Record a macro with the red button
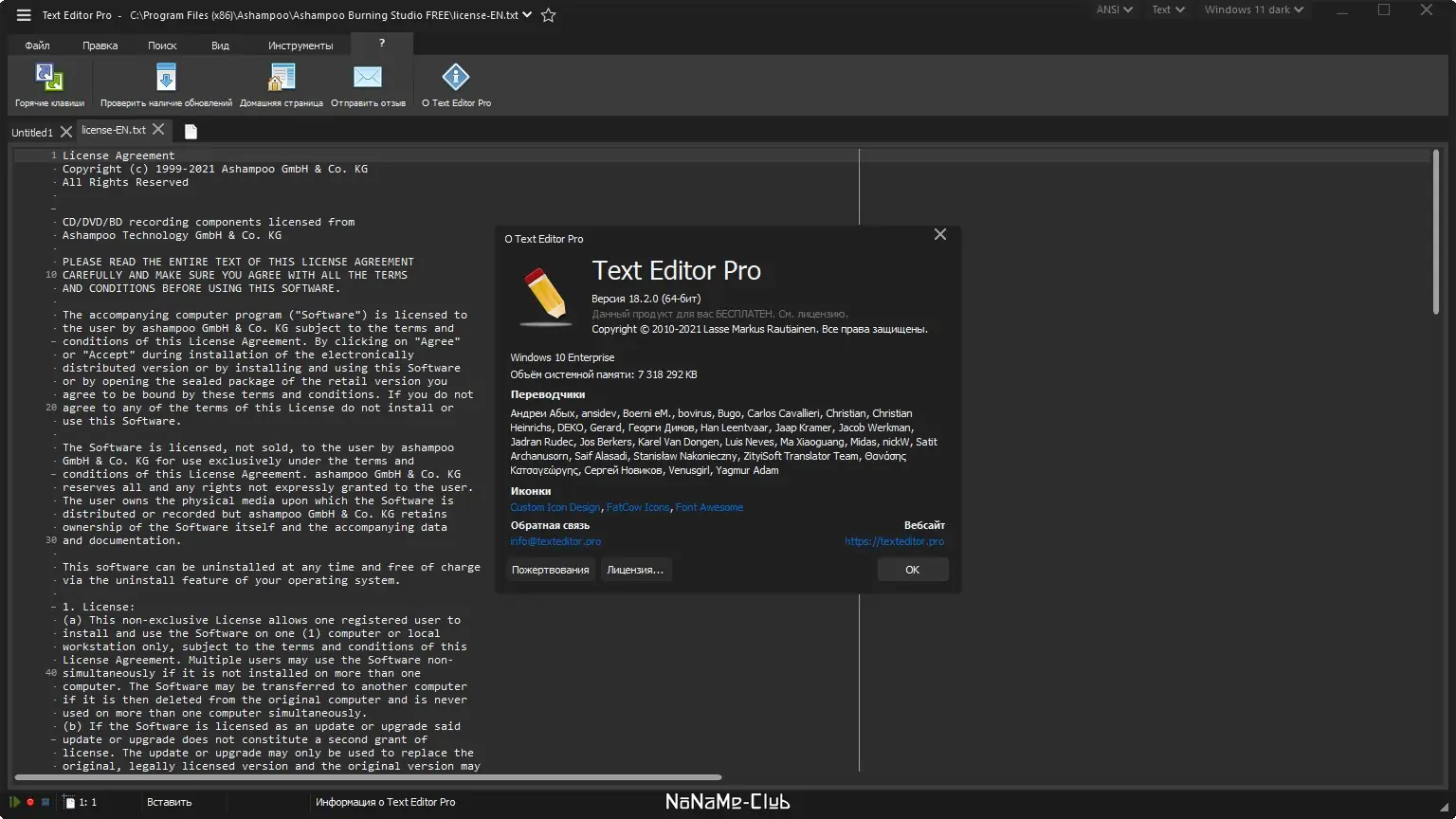 click(x=30, y=802)
